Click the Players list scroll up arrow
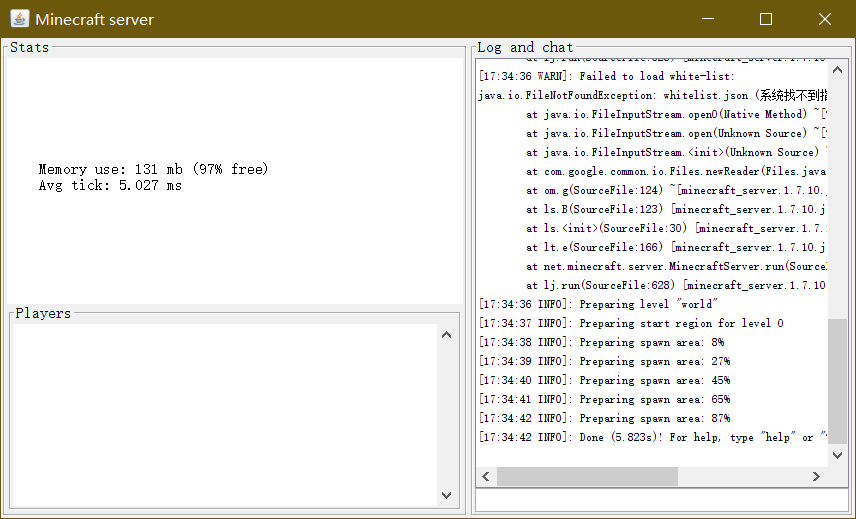The image size is (856, 519). (x=446, y=335)
